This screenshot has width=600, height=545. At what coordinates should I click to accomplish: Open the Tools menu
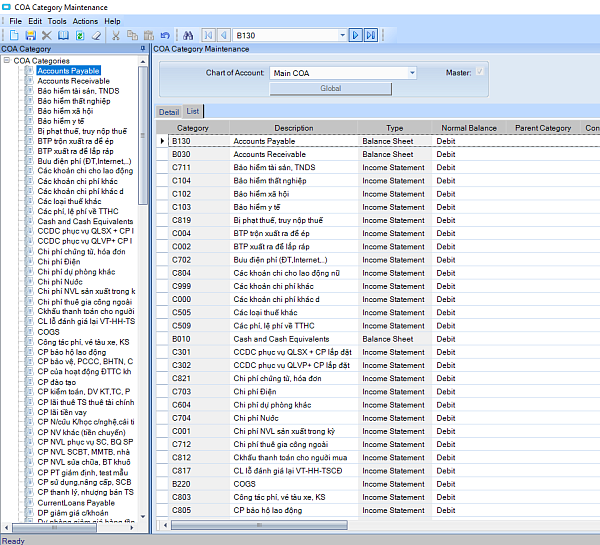[57, 21]
